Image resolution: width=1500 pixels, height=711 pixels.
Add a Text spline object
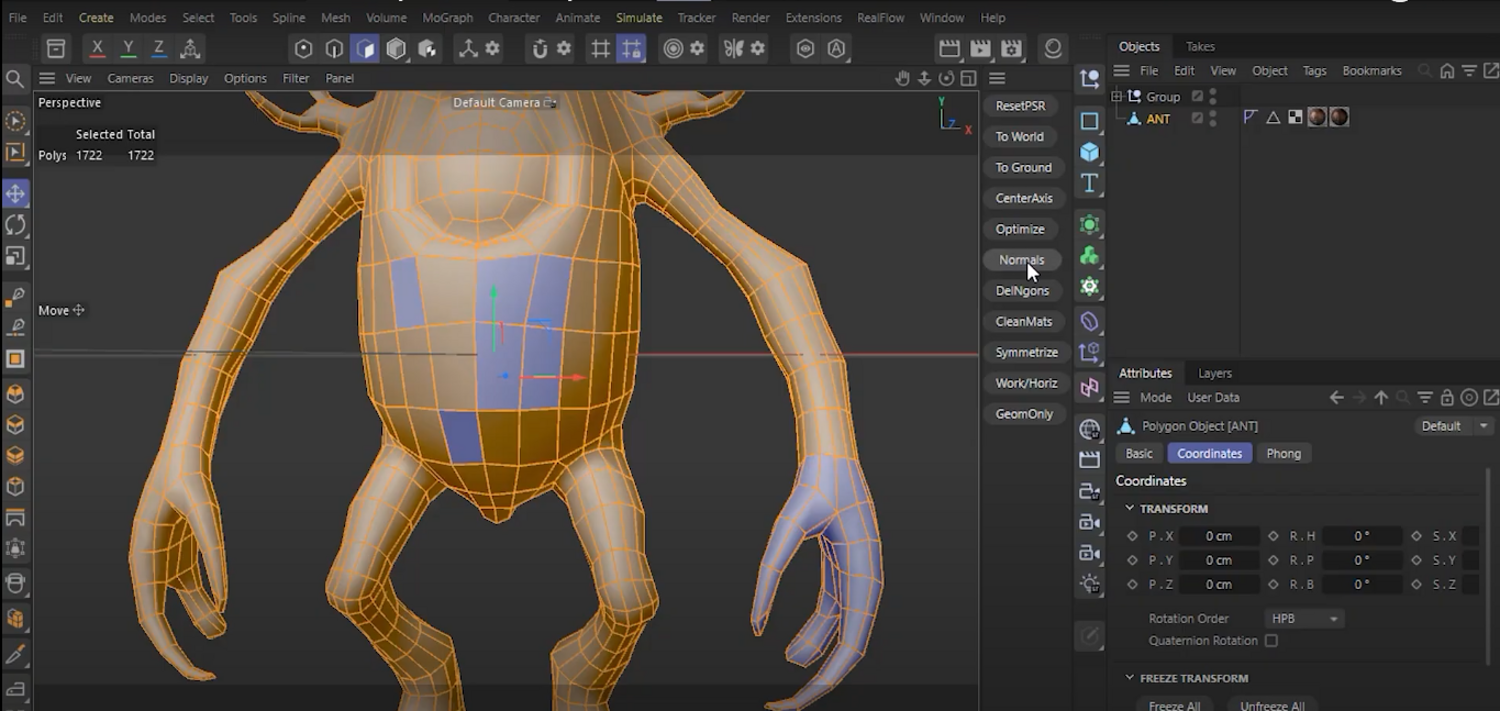1090,183
